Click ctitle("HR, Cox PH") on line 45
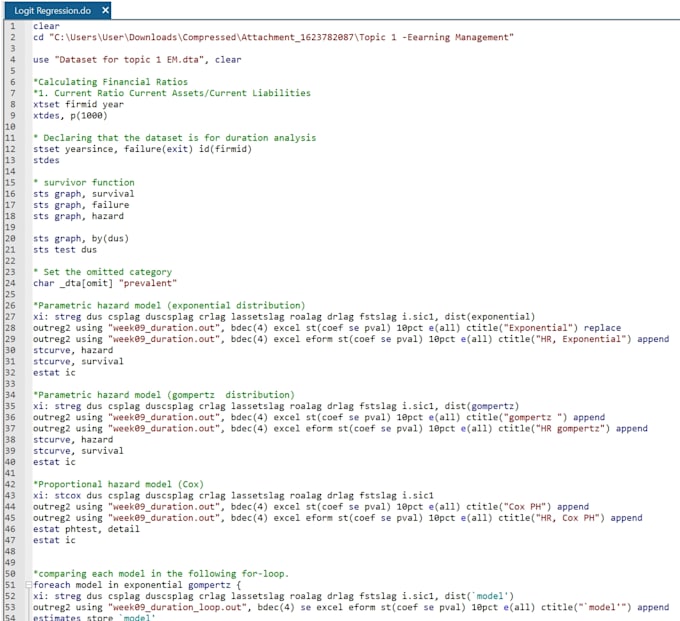This screenshot has height=621, width=680. click(x=551, y=518)
